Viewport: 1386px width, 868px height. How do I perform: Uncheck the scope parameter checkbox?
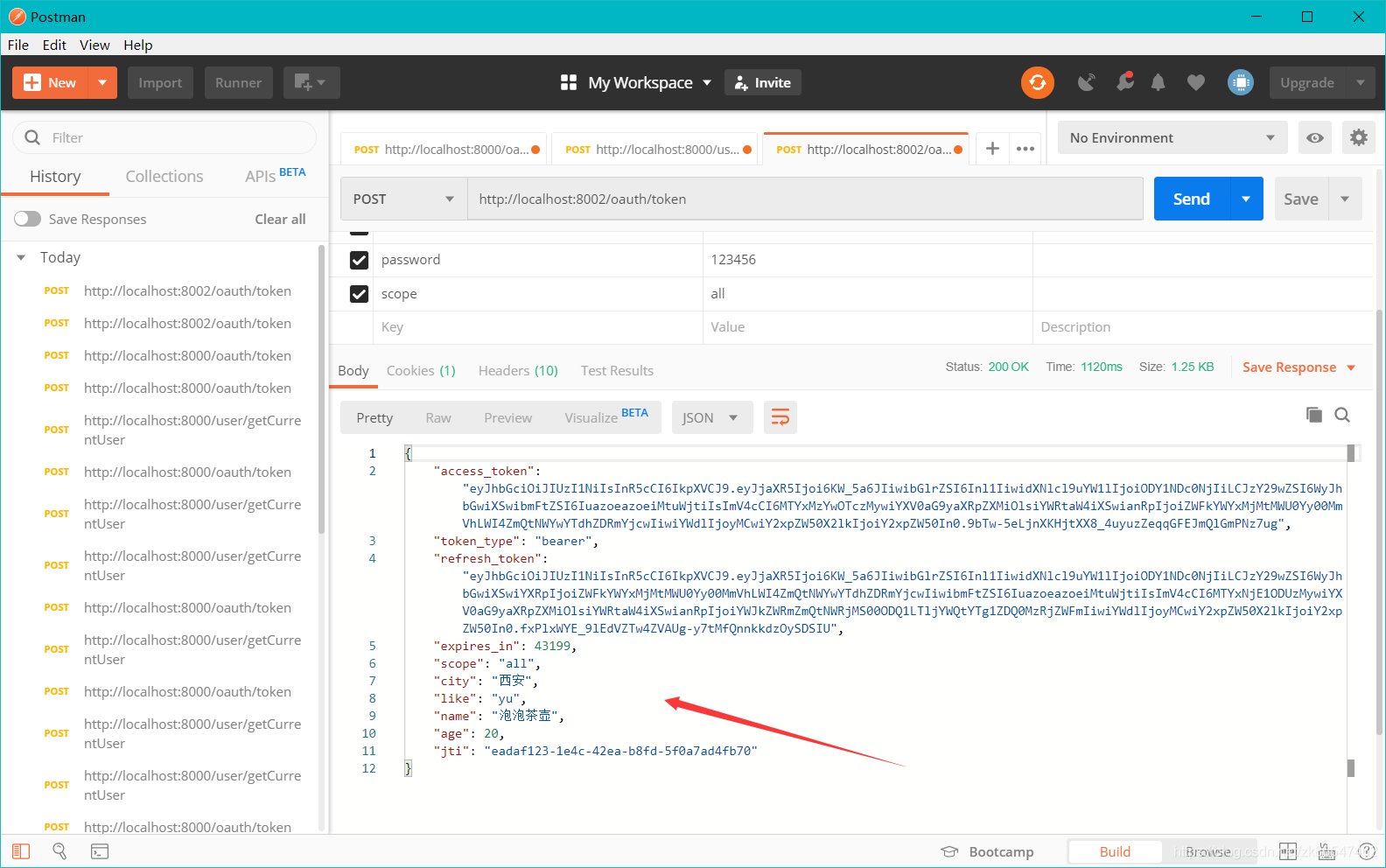pyautogui.click(x=359, y=294)
